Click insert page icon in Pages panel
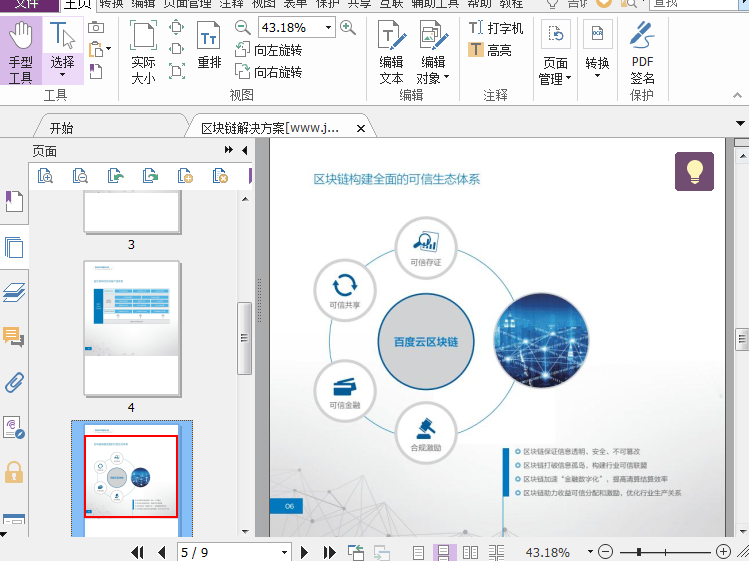The height and width of the screenshot is (561, 749). (x=185, y=176)
